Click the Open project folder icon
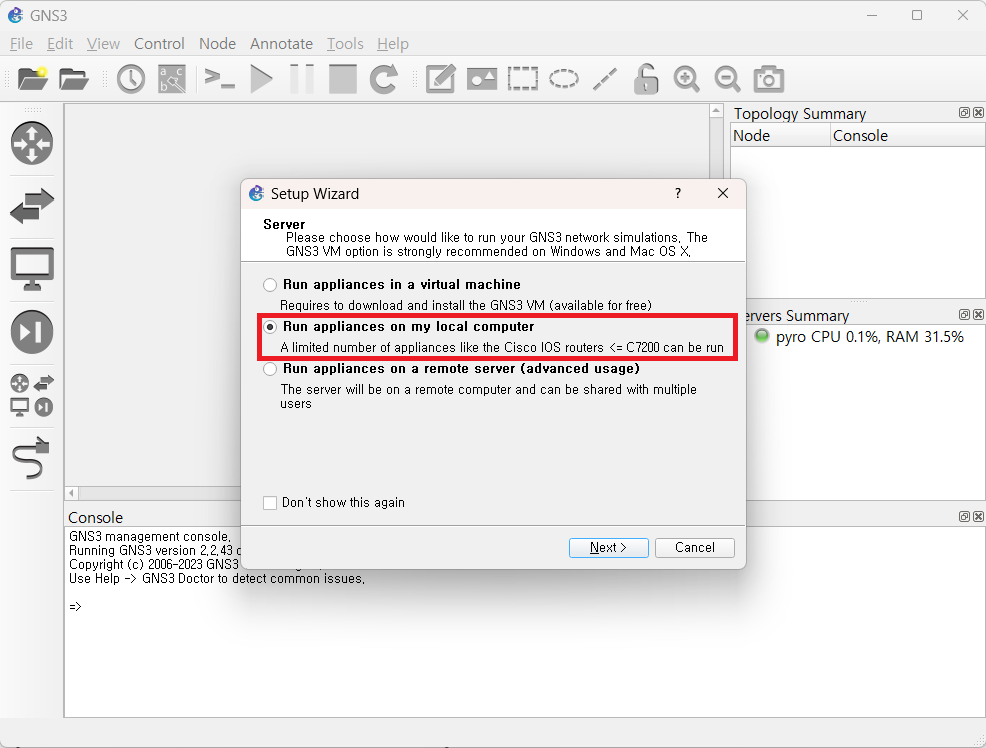The height and width of the screenshot is (748, 986). point(74,79)
